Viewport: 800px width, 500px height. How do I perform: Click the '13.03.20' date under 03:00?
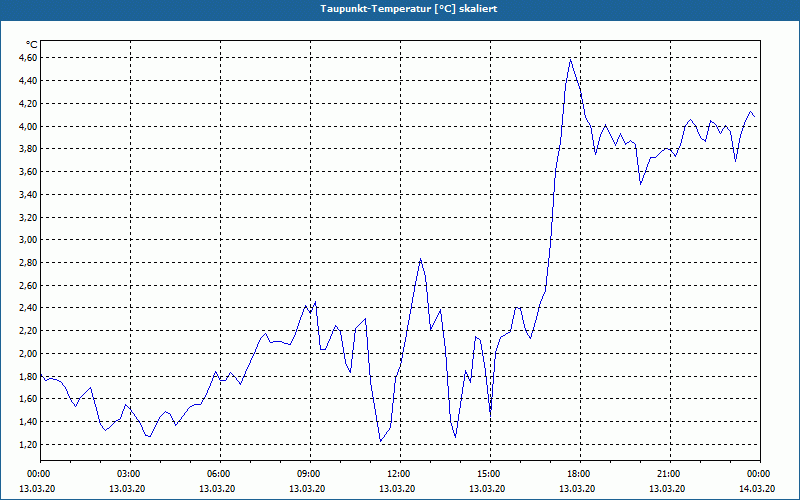pos(127,489)
